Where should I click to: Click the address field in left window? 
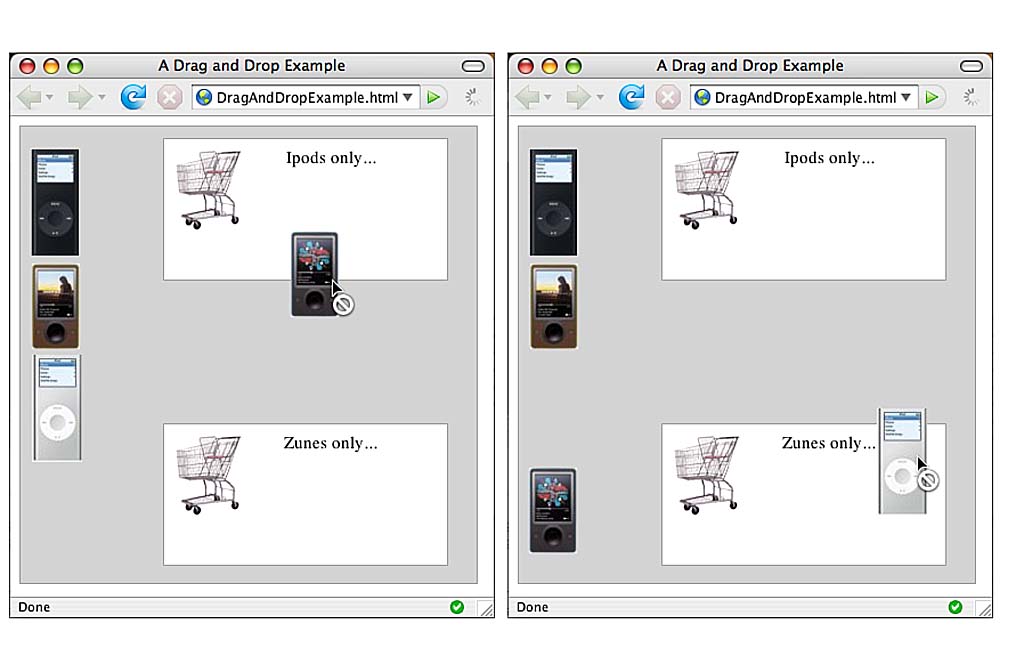tap(306, 97)
